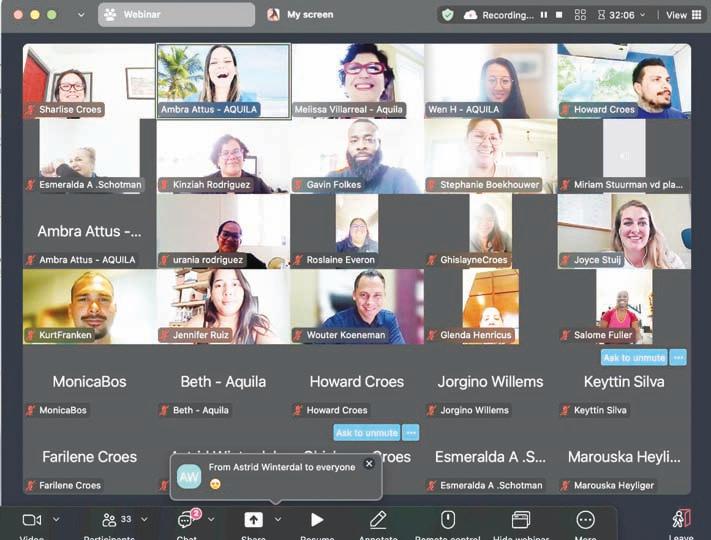Screen dimensions: 711x540
Task: Click the Resume play button
Action: [317, 520]
